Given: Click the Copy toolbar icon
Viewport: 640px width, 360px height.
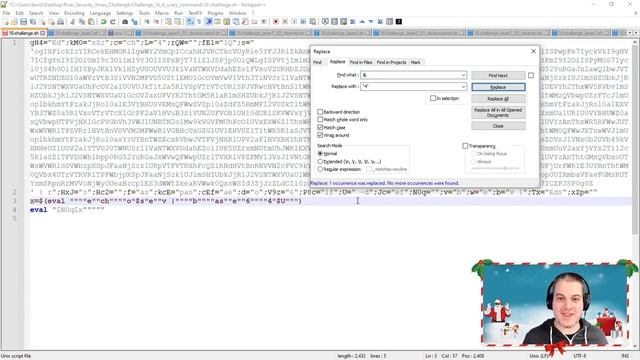Looking at the screenshot, I should 82,22.
